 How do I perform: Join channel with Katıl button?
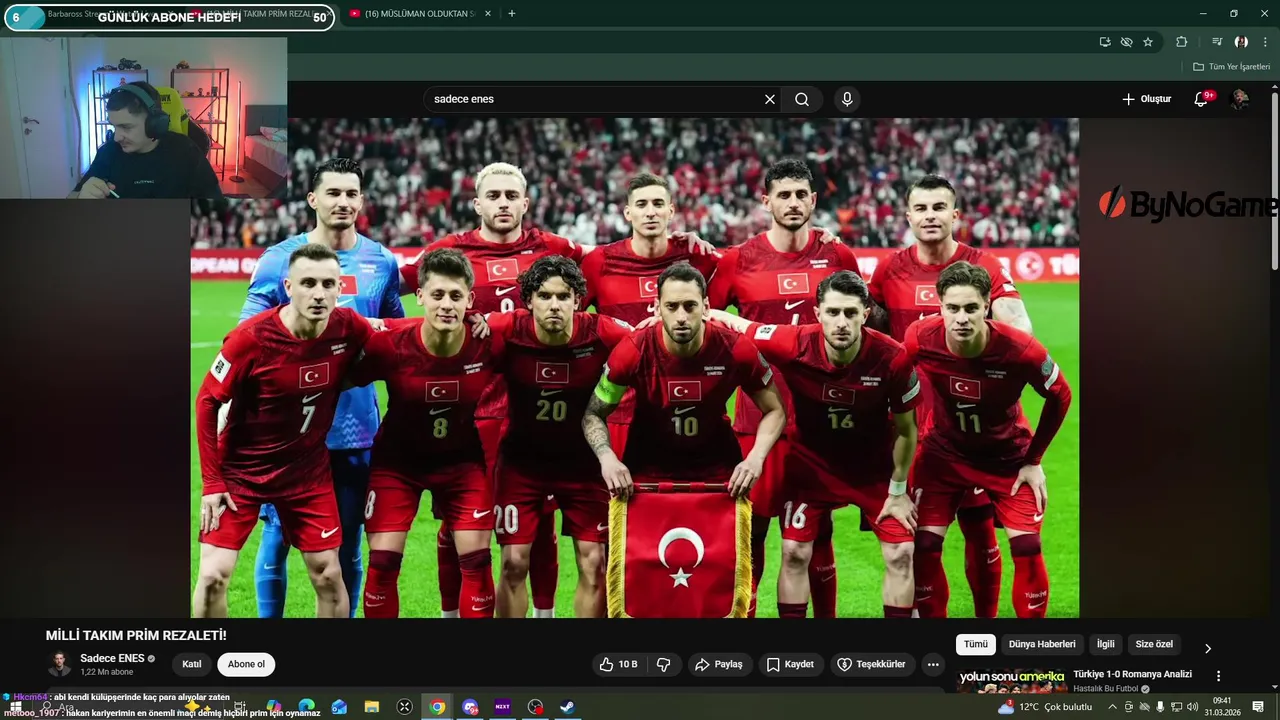[191, 664]
